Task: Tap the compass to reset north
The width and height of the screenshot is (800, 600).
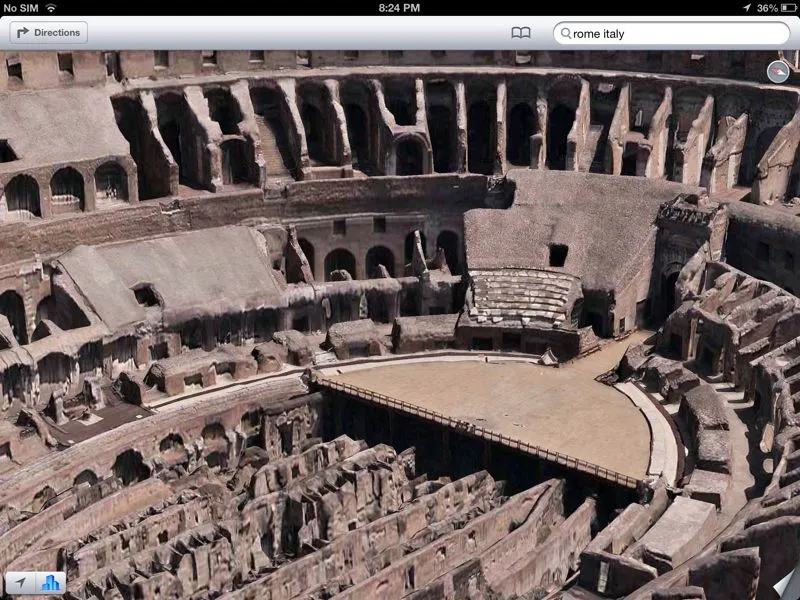Action: point(777,71)
